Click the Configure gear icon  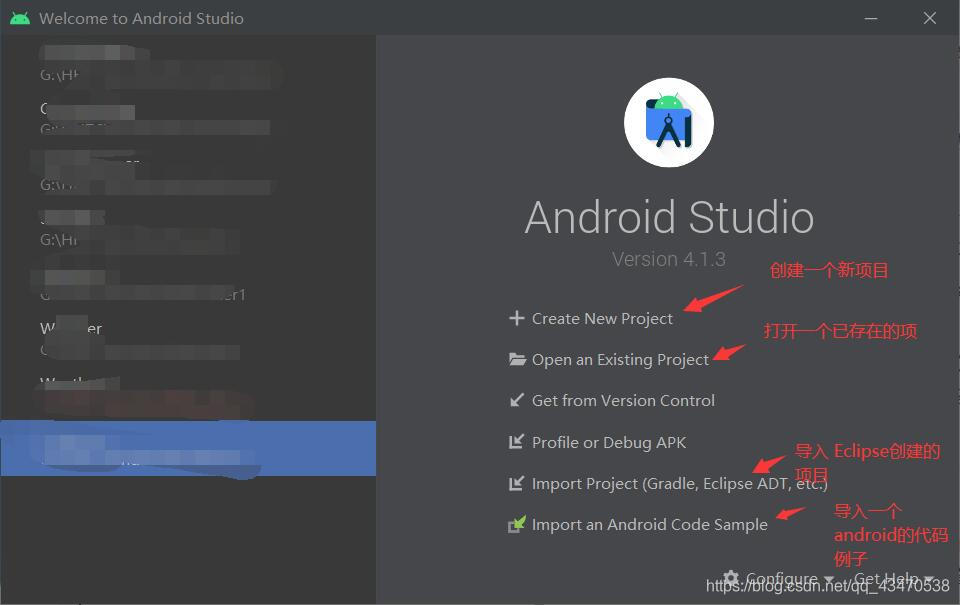coord(731,577)
